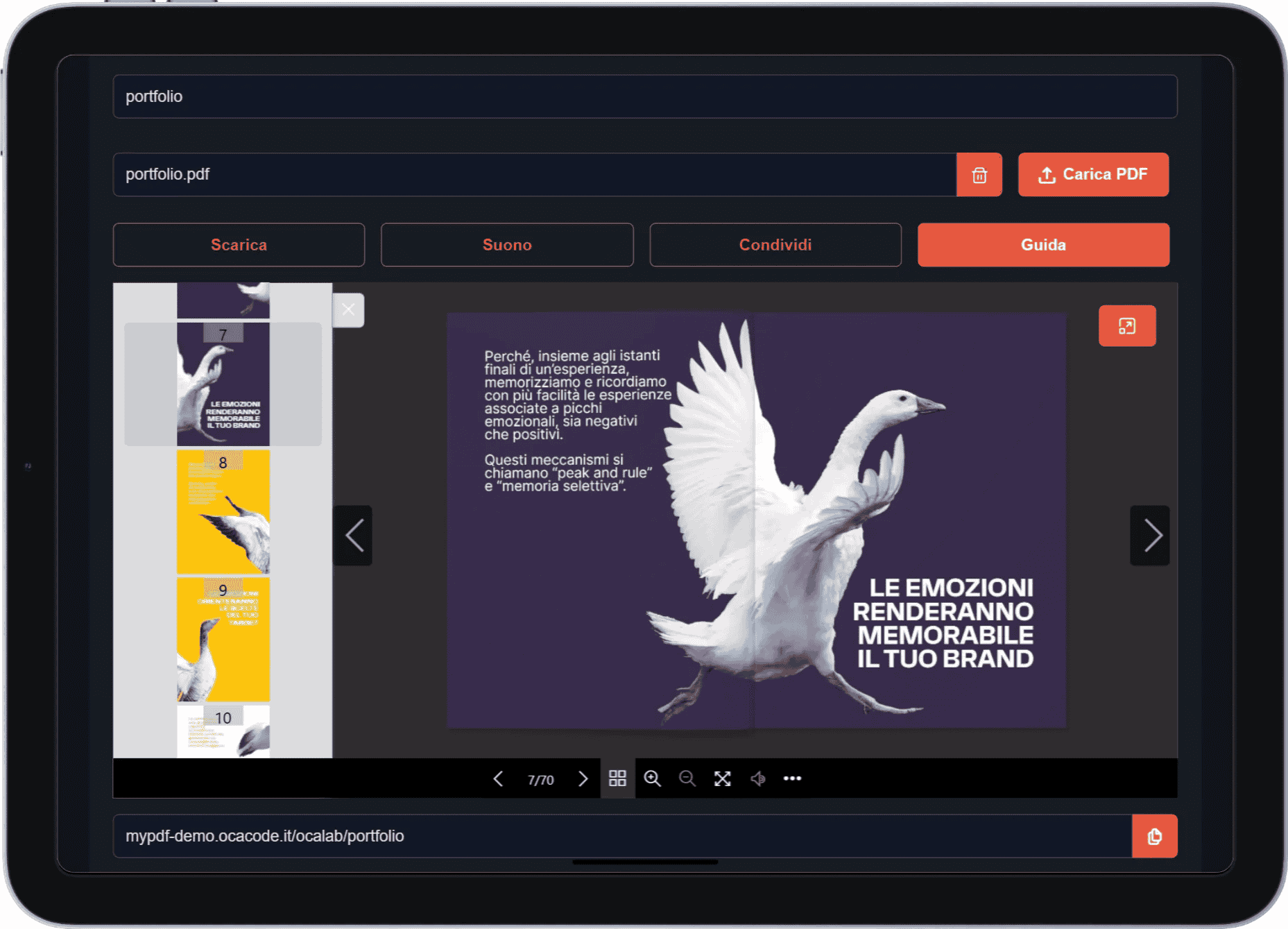Click the mypdf-demo.ocacode.it share URL field
Image resolution: width=1288 pixels, height=929 pixels.
click(622, 836)
